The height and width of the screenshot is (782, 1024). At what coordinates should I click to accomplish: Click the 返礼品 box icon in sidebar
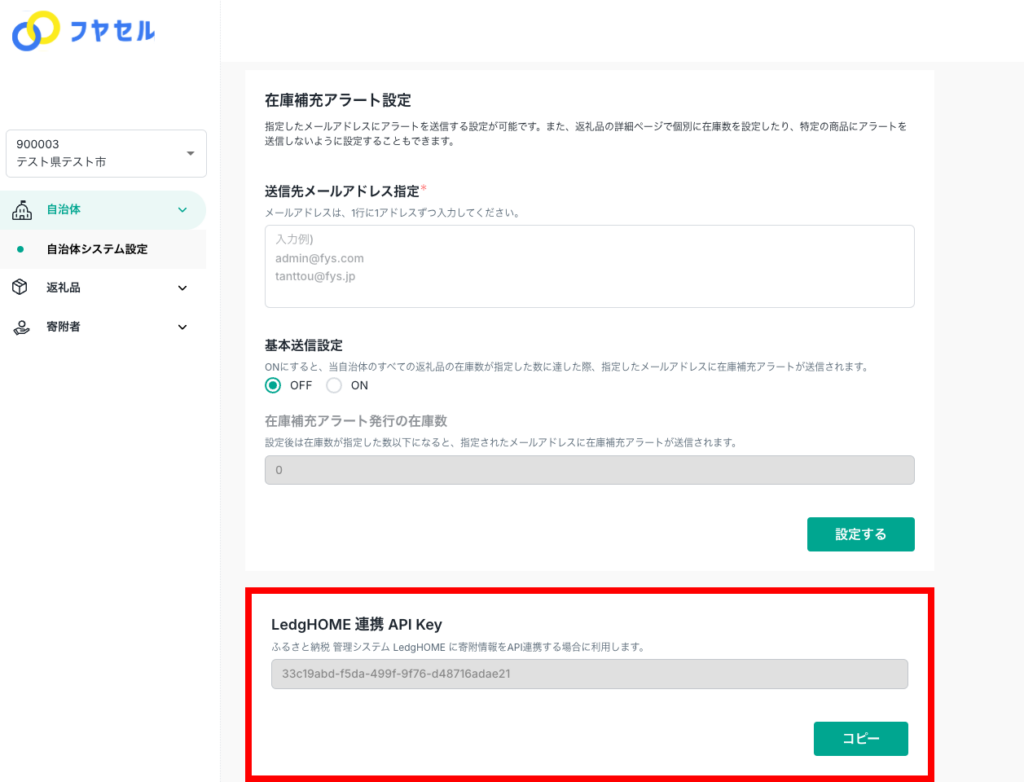click(21, 288)
